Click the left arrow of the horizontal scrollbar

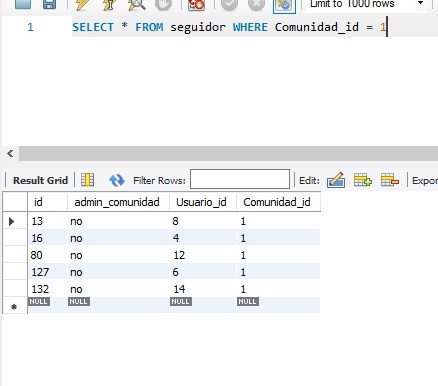10,153
